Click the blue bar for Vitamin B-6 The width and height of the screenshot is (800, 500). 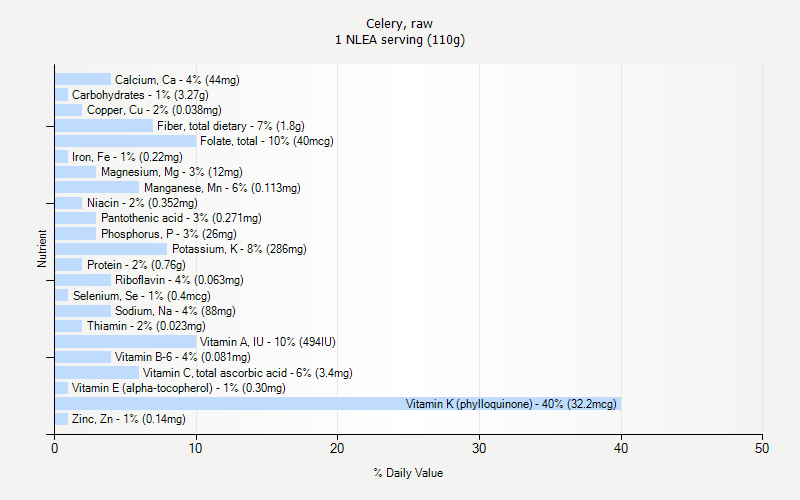point(83,357)
